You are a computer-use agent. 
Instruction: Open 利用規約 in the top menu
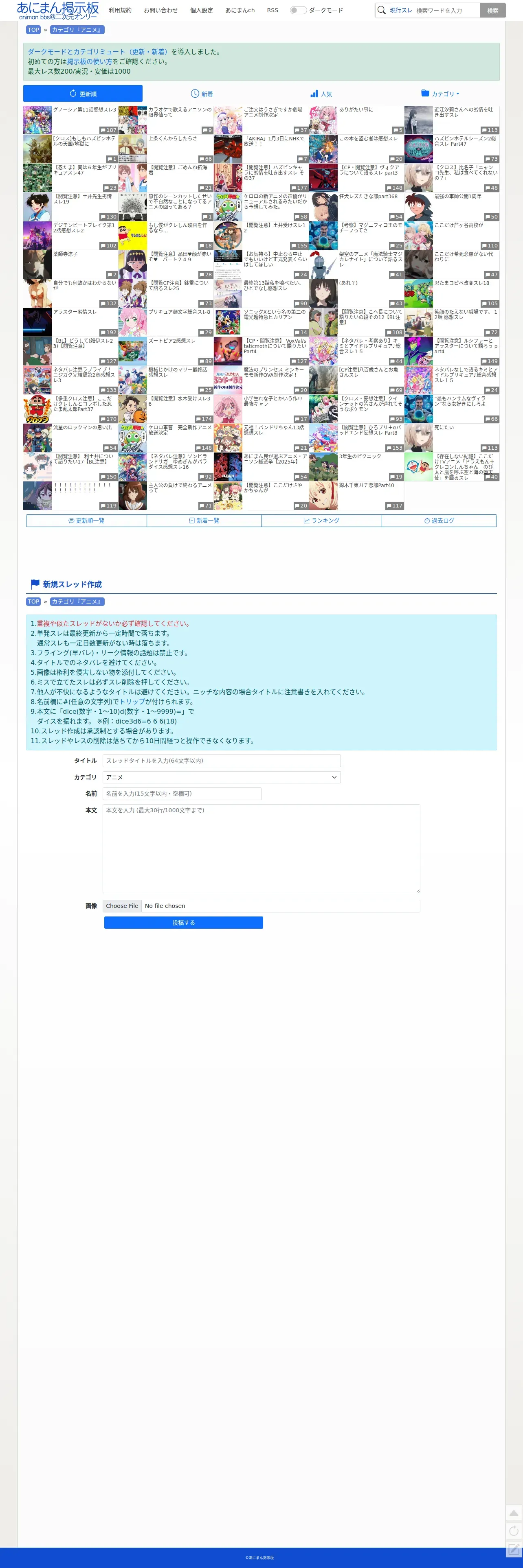(120, 10)
